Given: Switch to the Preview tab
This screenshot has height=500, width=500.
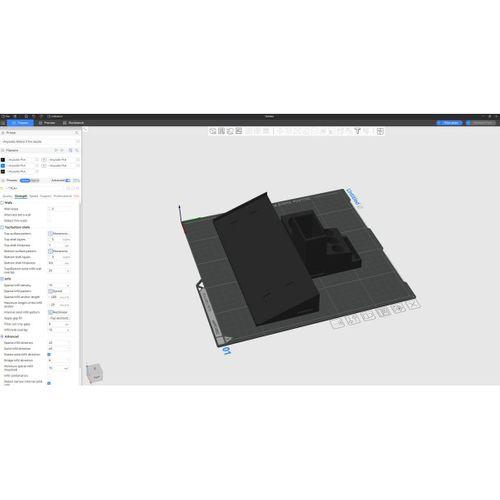Looking at the screenshot, I should coord(47,123).
